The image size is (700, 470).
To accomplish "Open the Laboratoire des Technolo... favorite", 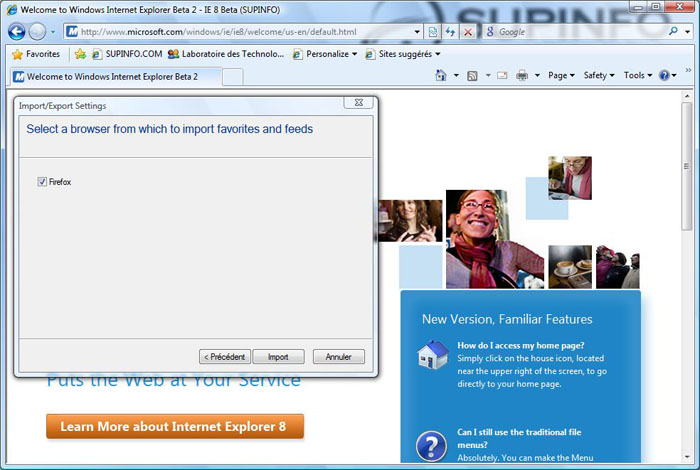I will coord(226,54).
